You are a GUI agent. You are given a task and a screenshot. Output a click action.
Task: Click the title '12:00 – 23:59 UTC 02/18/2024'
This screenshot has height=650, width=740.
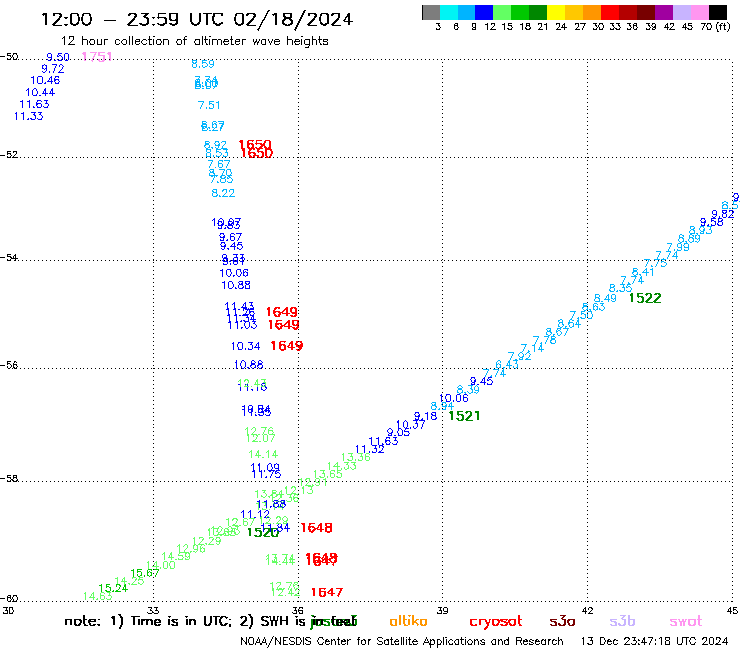197,19
